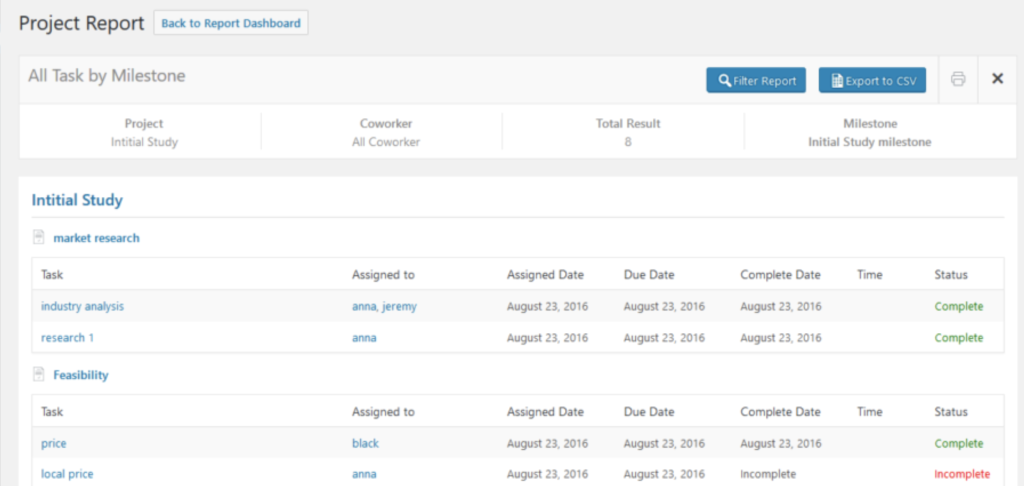Click the All Task by Milestone title

106,76
